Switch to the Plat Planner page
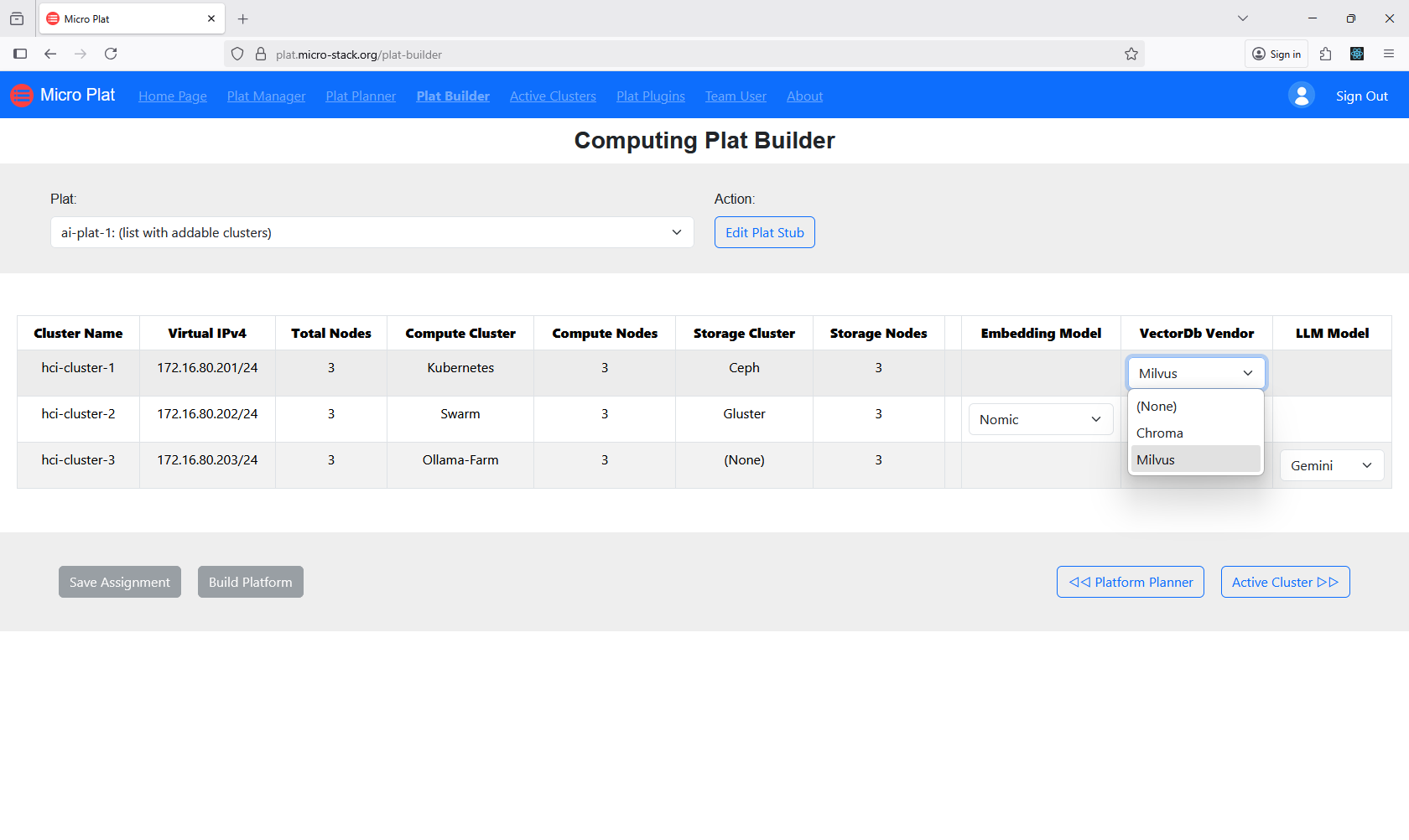This screenshot has width=1409, height=840. click(360, 96)
